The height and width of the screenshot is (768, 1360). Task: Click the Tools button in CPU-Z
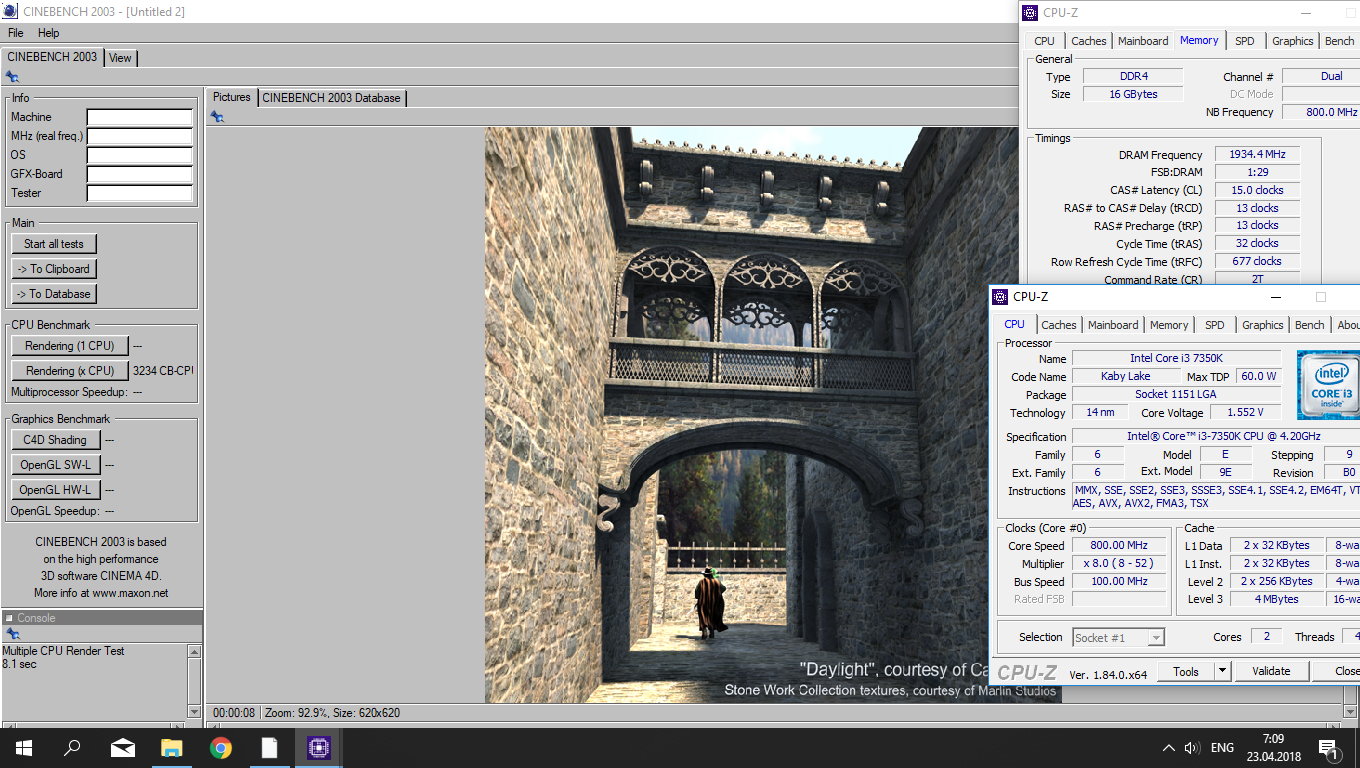click(1186, 671)
